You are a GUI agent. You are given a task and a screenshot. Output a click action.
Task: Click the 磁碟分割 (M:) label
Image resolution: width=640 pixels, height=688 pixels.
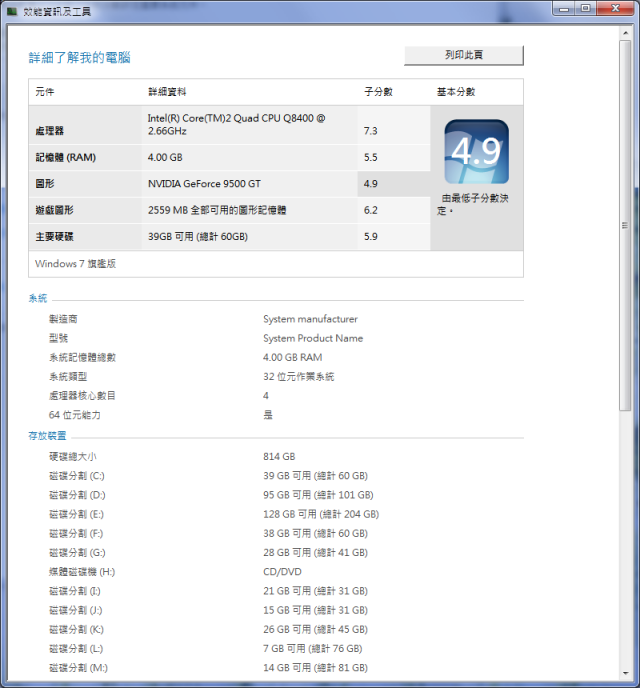[78, 668]
